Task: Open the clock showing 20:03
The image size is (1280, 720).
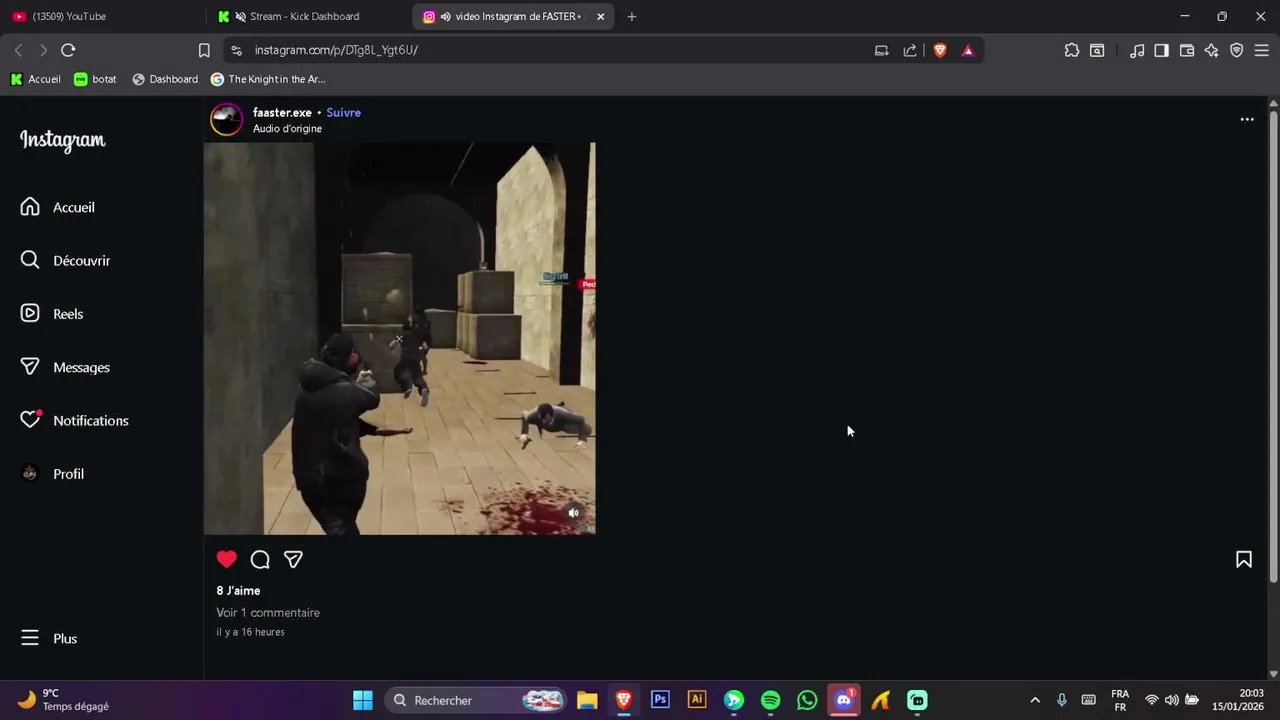Action: [1238, 700]
